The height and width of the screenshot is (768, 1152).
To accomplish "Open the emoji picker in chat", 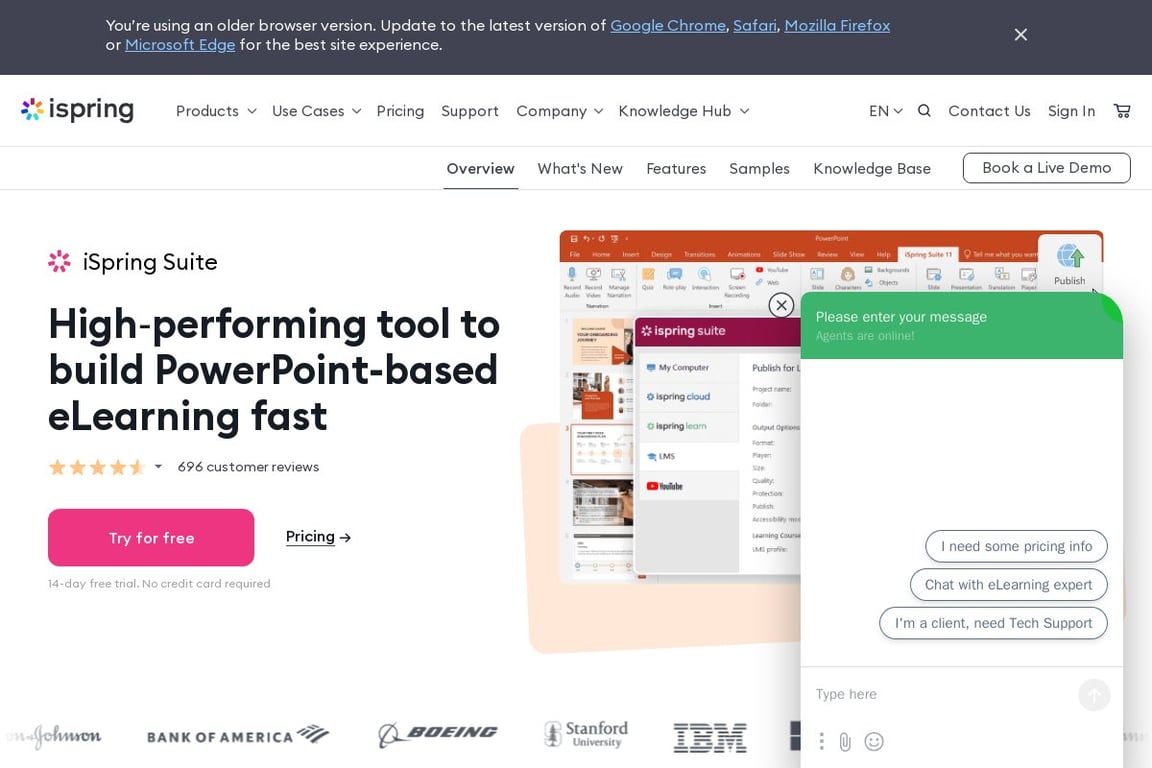I will click(x=874, y=742).
